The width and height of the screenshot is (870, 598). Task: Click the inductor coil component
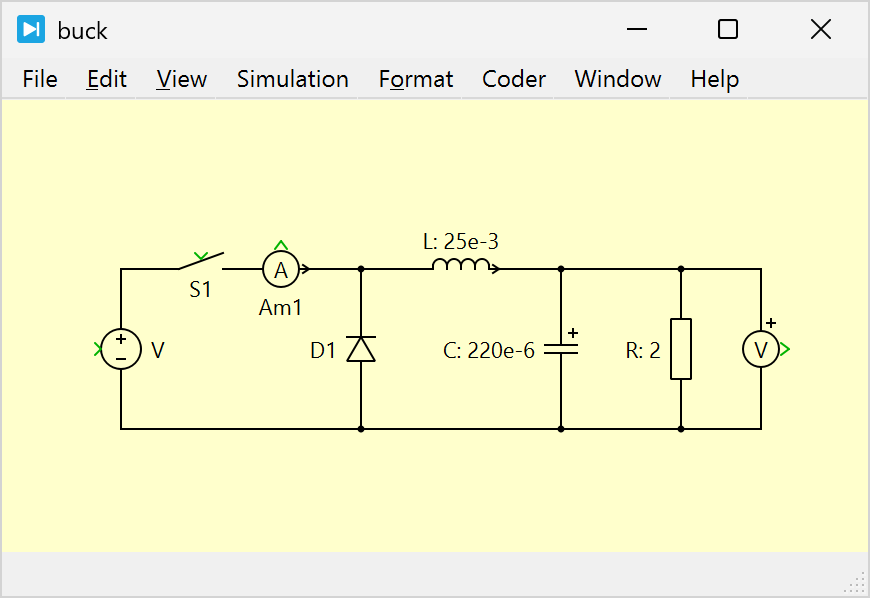pyautogui.click(x=461, y=266)
